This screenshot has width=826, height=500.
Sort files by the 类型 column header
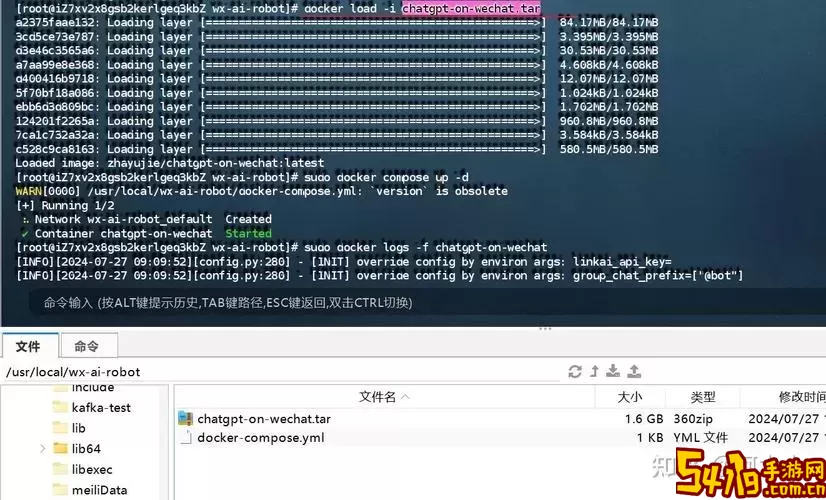click(703, 397)
